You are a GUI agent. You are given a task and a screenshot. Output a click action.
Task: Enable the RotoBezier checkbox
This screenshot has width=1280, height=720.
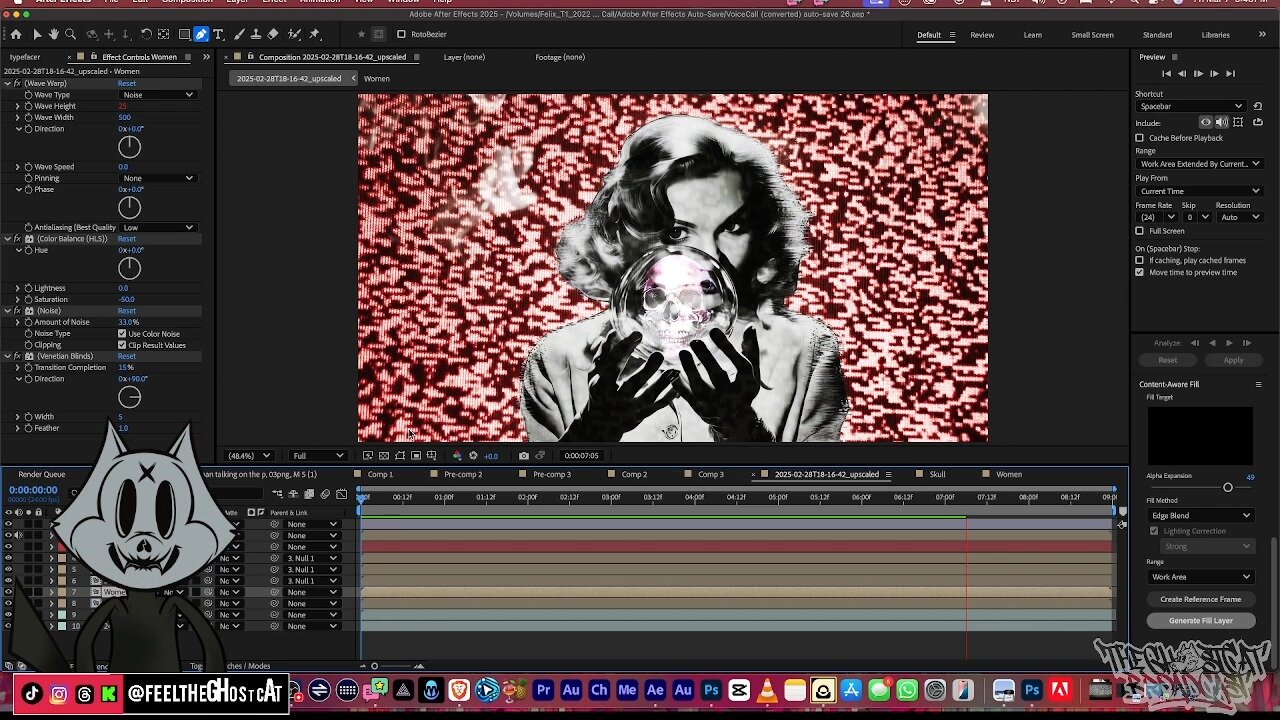[x=401, y=34]
